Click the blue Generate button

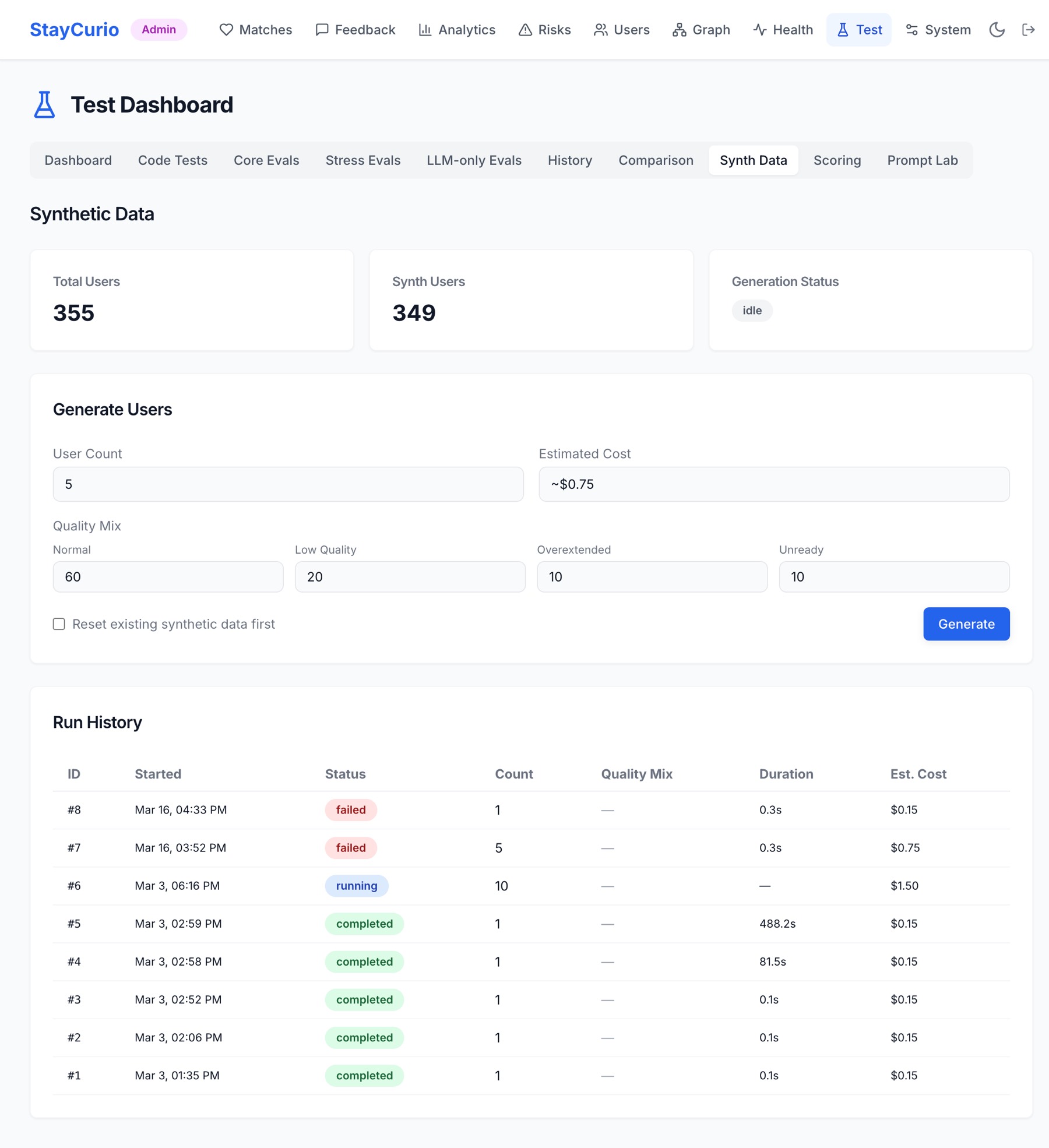966,624
